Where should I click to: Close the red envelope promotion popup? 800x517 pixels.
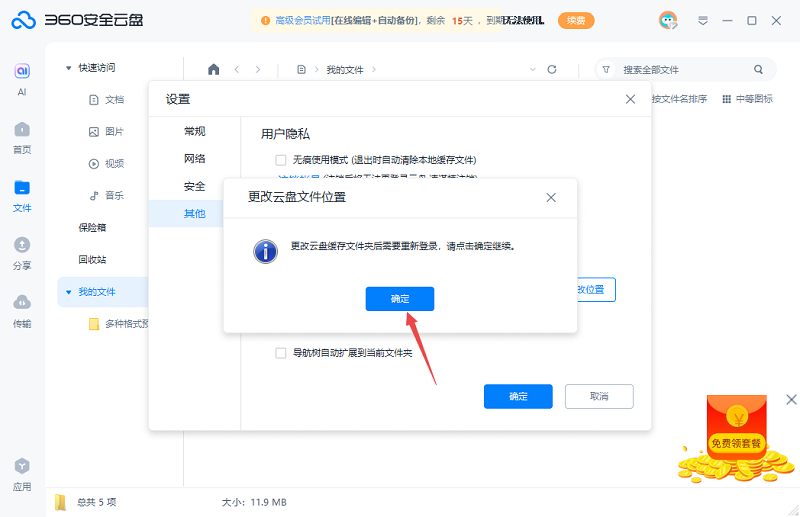pyautogui.click(x=791, y=400)
